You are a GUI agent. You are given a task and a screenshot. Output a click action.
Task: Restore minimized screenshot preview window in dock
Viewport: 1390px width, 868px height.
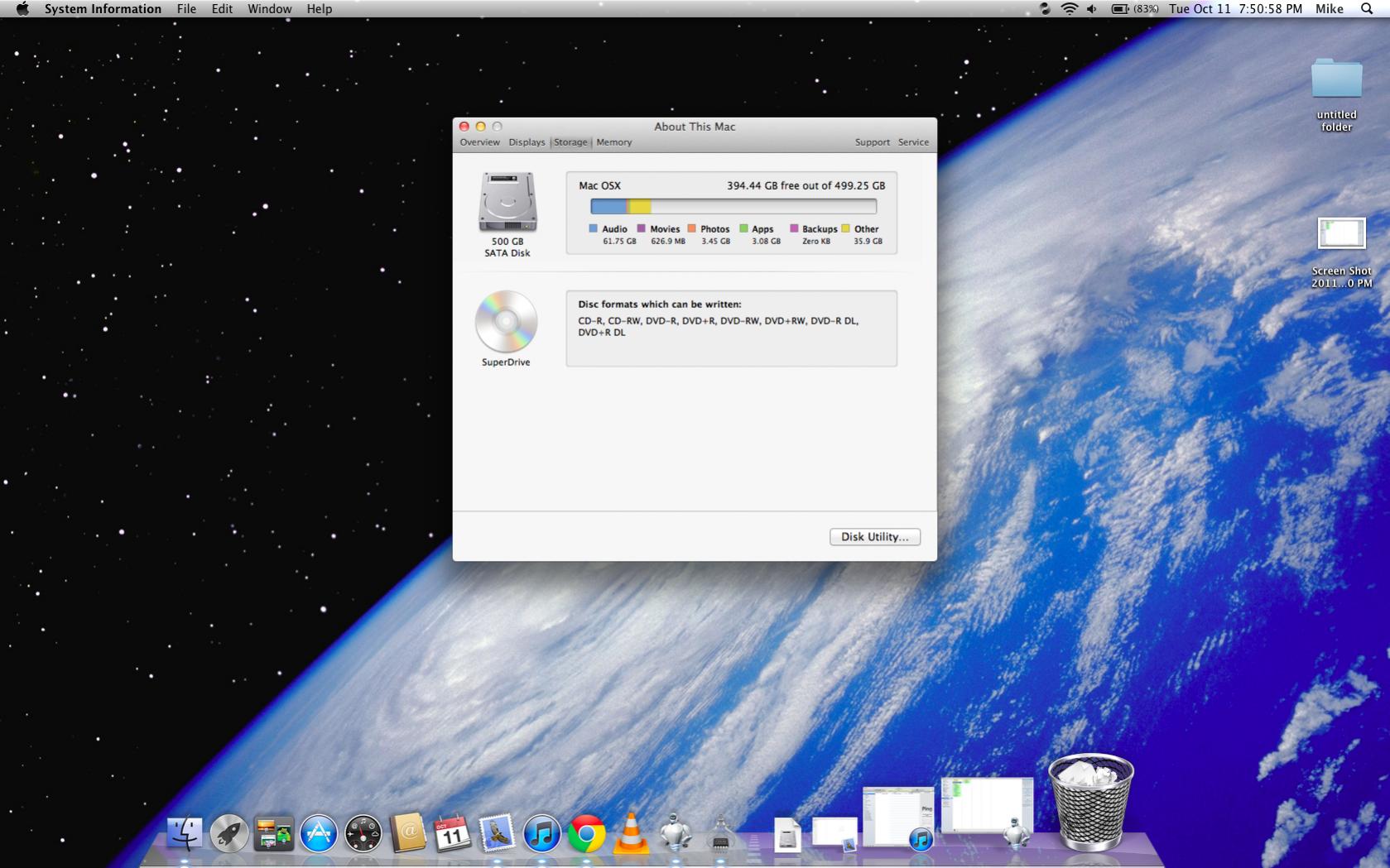coord(834,833)
